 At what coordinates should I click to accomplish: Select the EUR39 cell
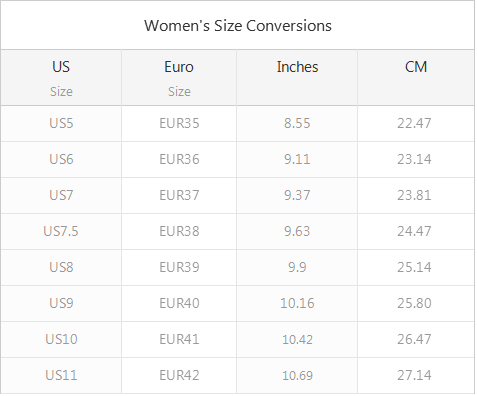(179, 267)
